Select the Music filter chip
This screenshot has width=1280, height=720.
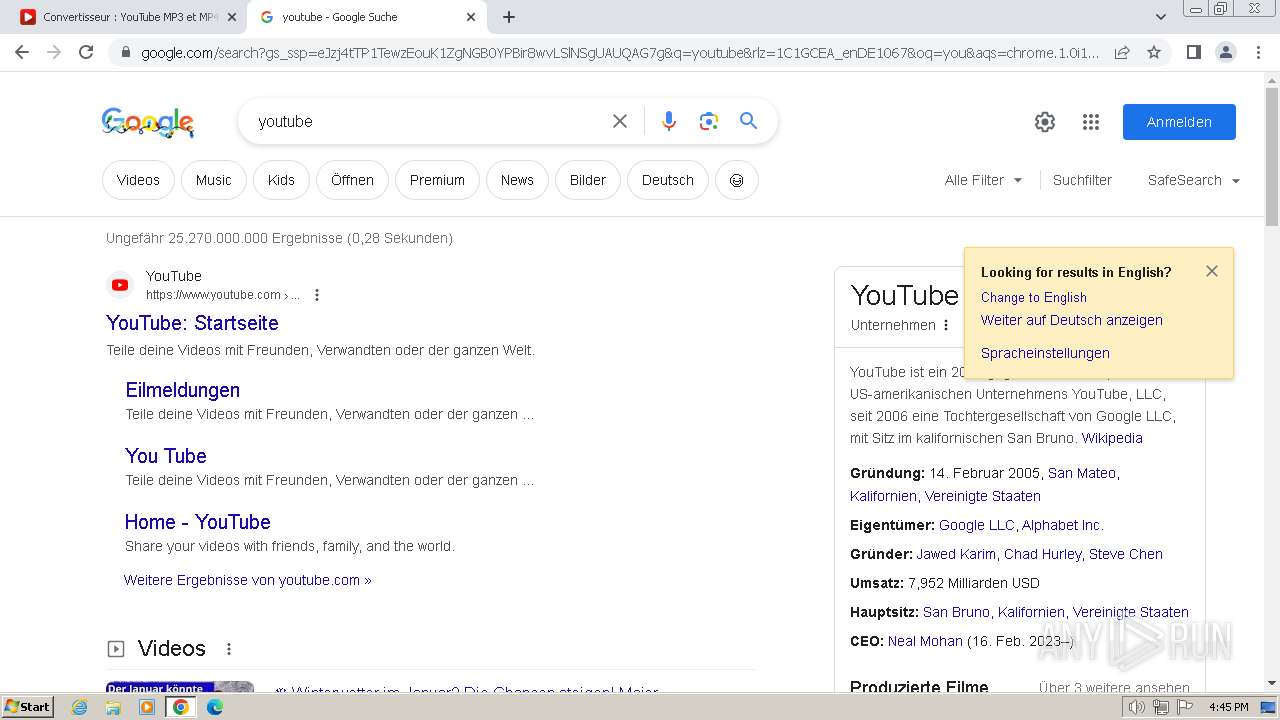pos(213,180)
